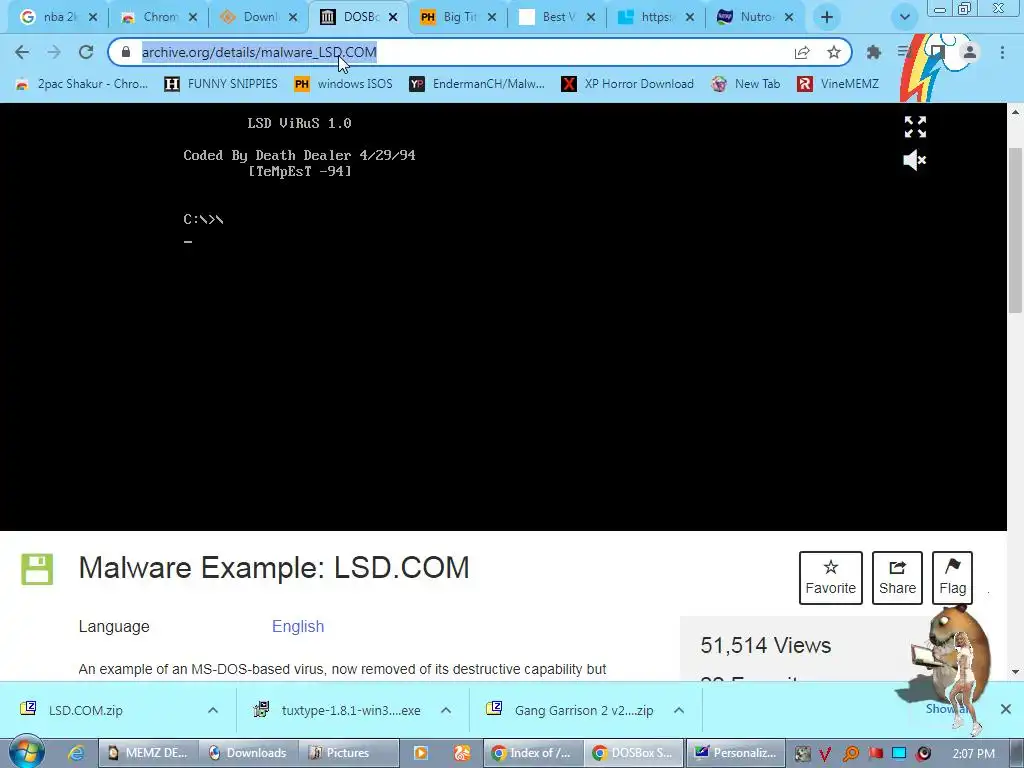Click the page scrollbar down arrow

(x=1016, y=671)
